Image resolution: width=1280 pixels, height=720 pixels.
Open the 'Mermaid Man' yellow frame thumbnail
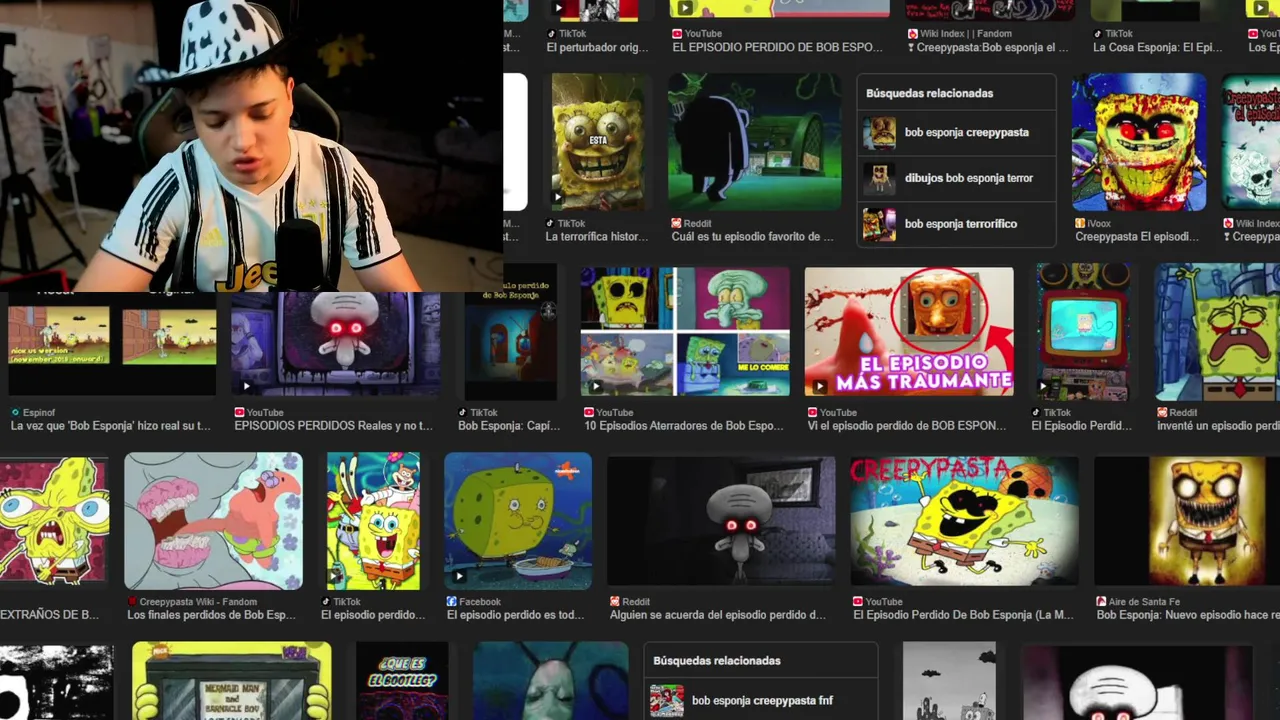[x=231, y=681]
